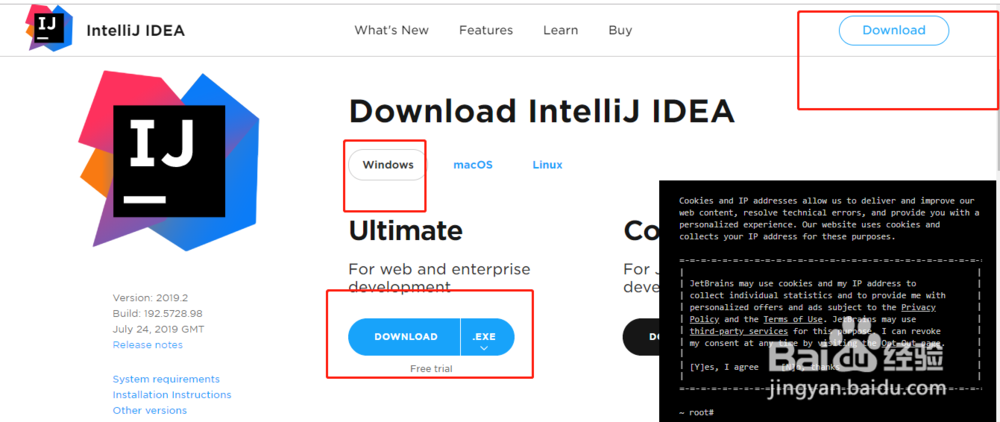1000x422 pixels.
Task: Open Installation Instructions link
Action: click(172, 395)
